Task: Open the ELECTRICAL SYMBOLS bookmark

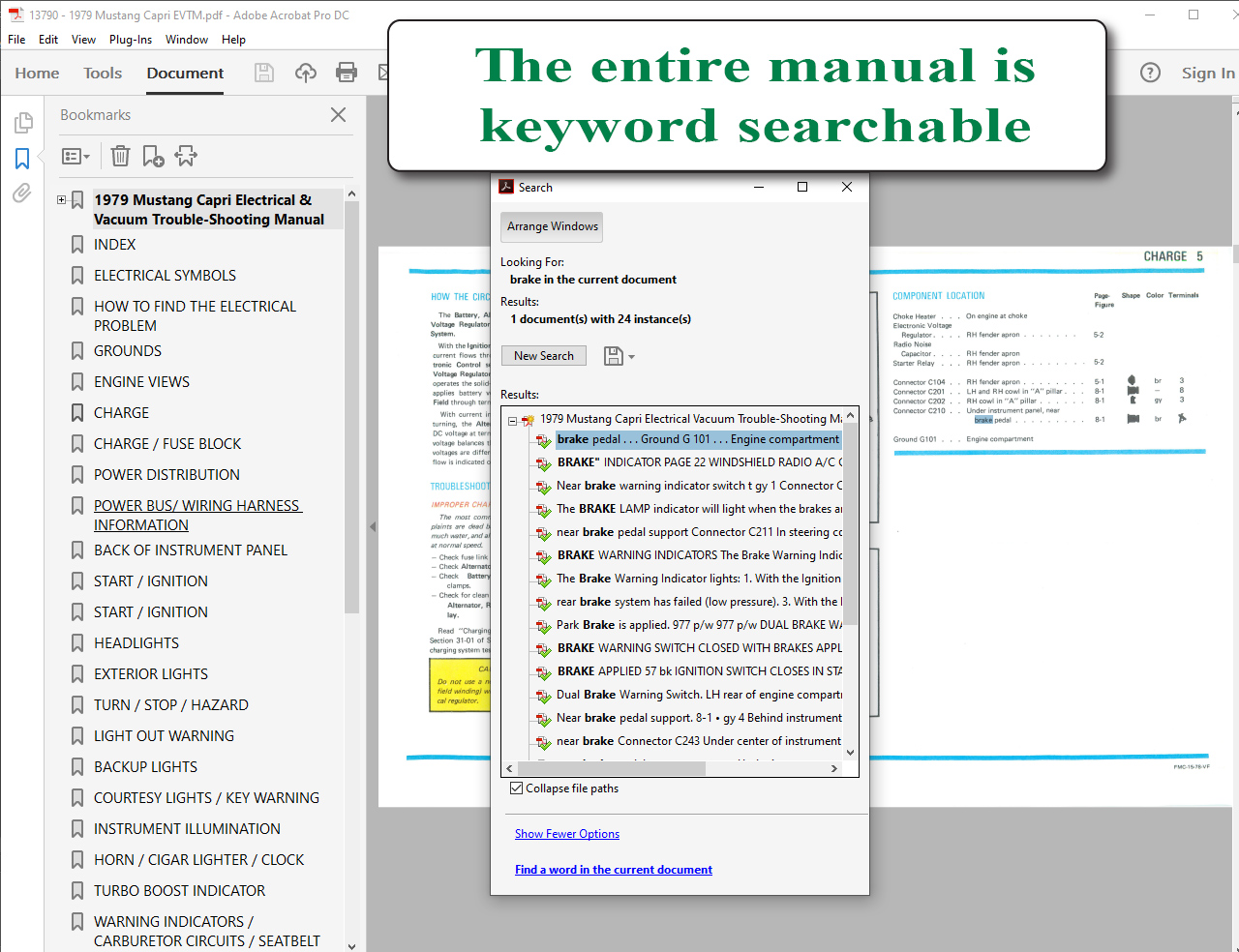Action: tap(165, 276)
